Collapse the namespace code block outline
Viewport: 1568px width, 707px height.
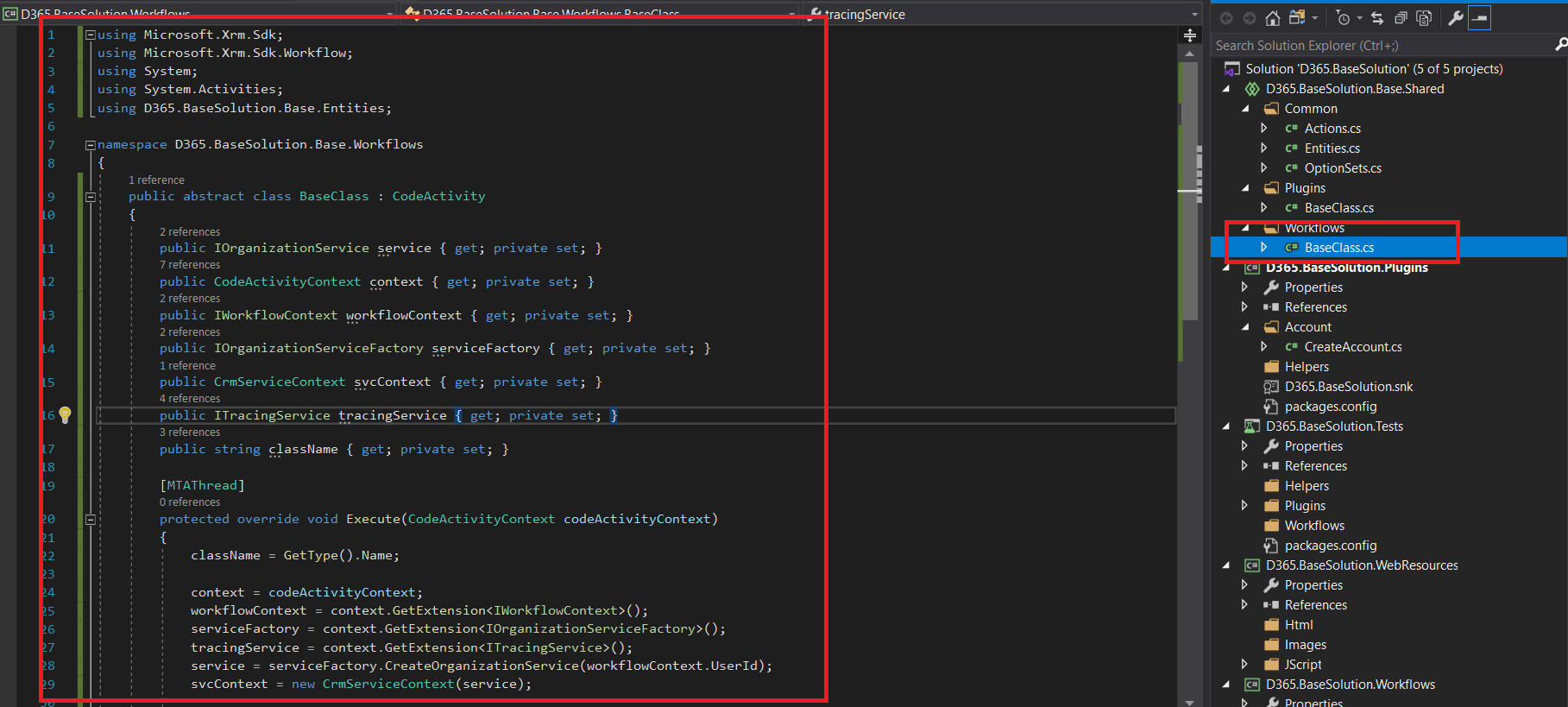[x=90, y=145]
